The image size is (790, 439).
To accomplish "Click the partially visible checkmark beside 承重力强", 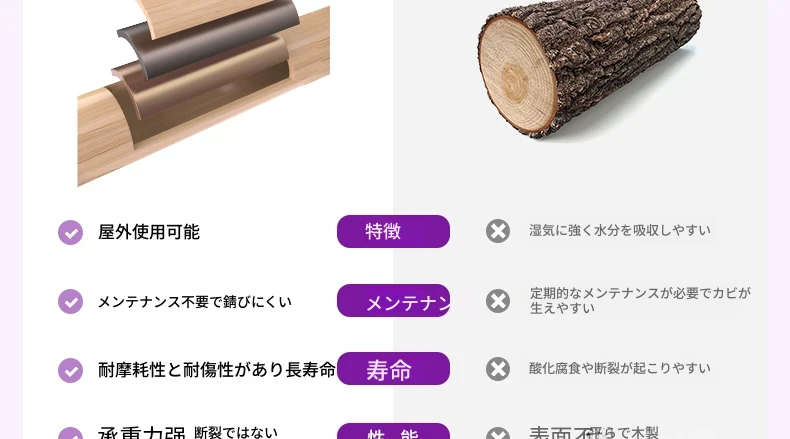I will coord(71,433).
